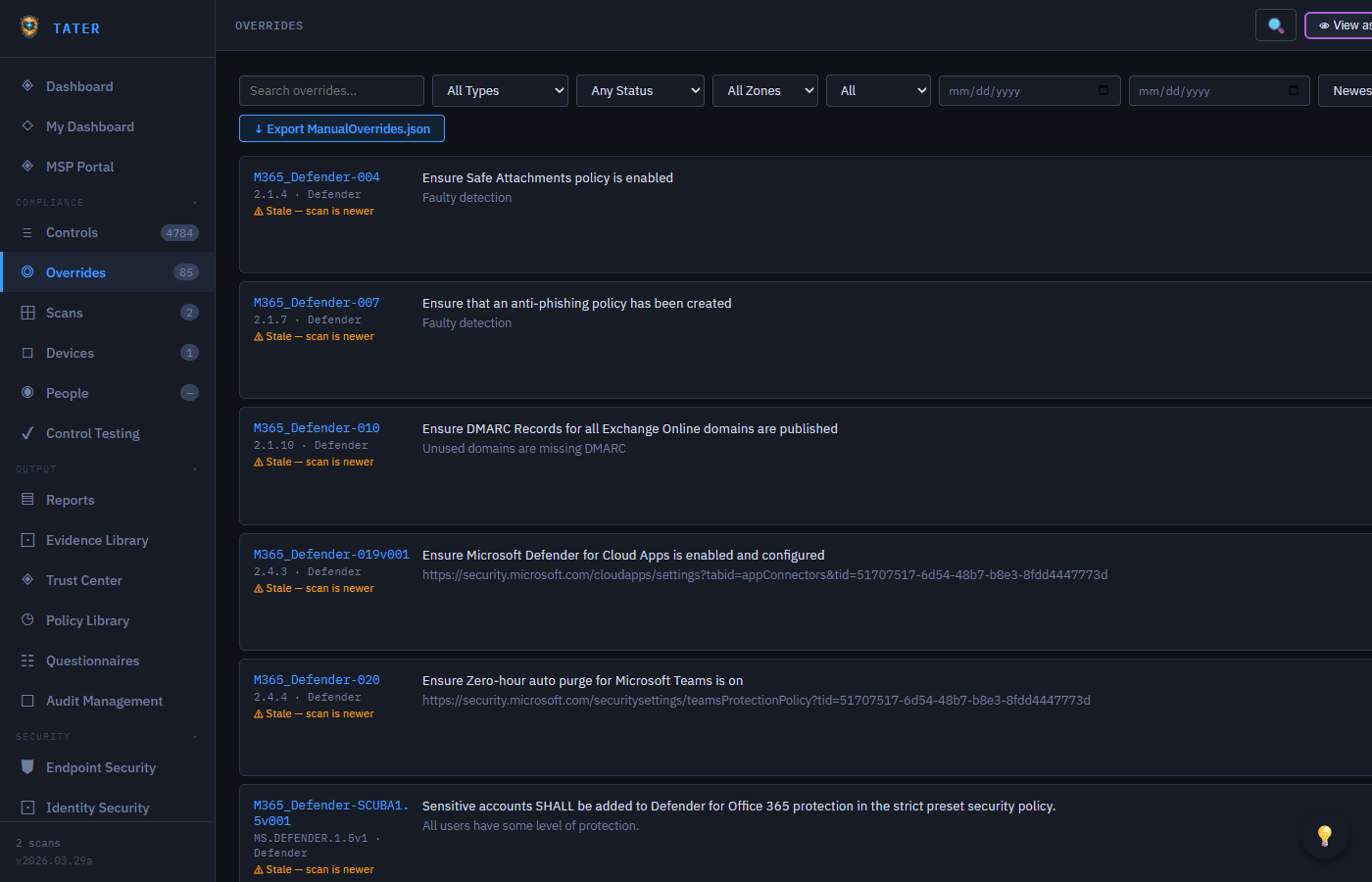Screen dimensions: 1372x882
Task: Click the Overrides 85 count badge
Action: (186, 272)
